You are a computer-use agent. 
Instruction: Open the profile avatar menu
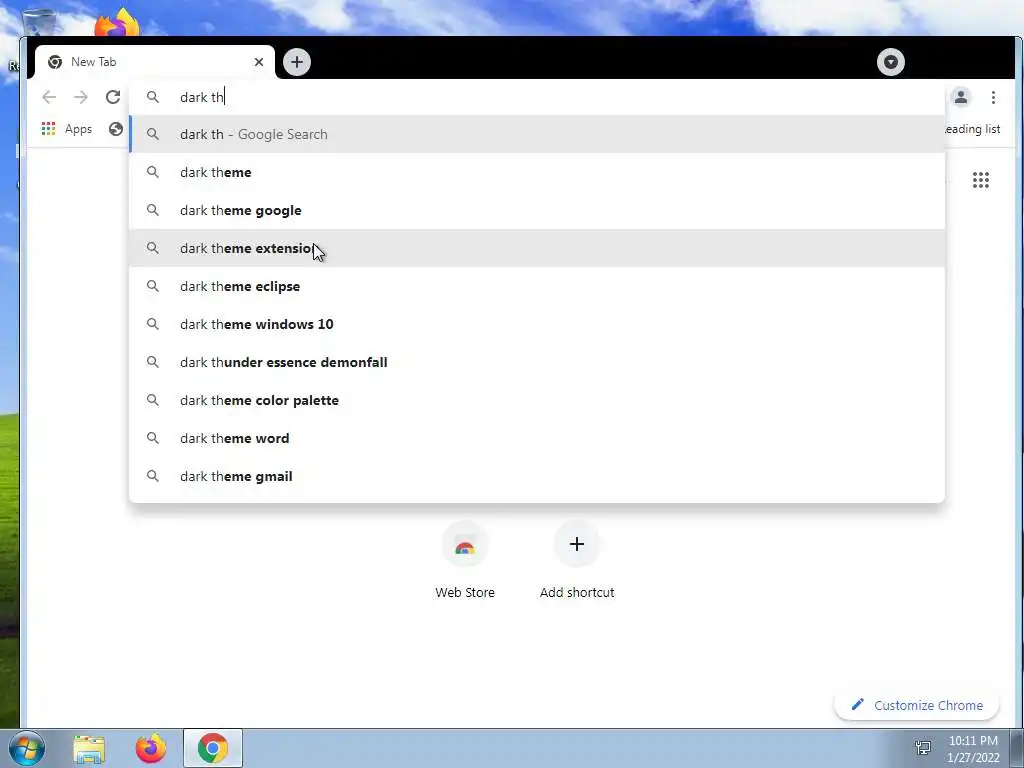[961, 97]
